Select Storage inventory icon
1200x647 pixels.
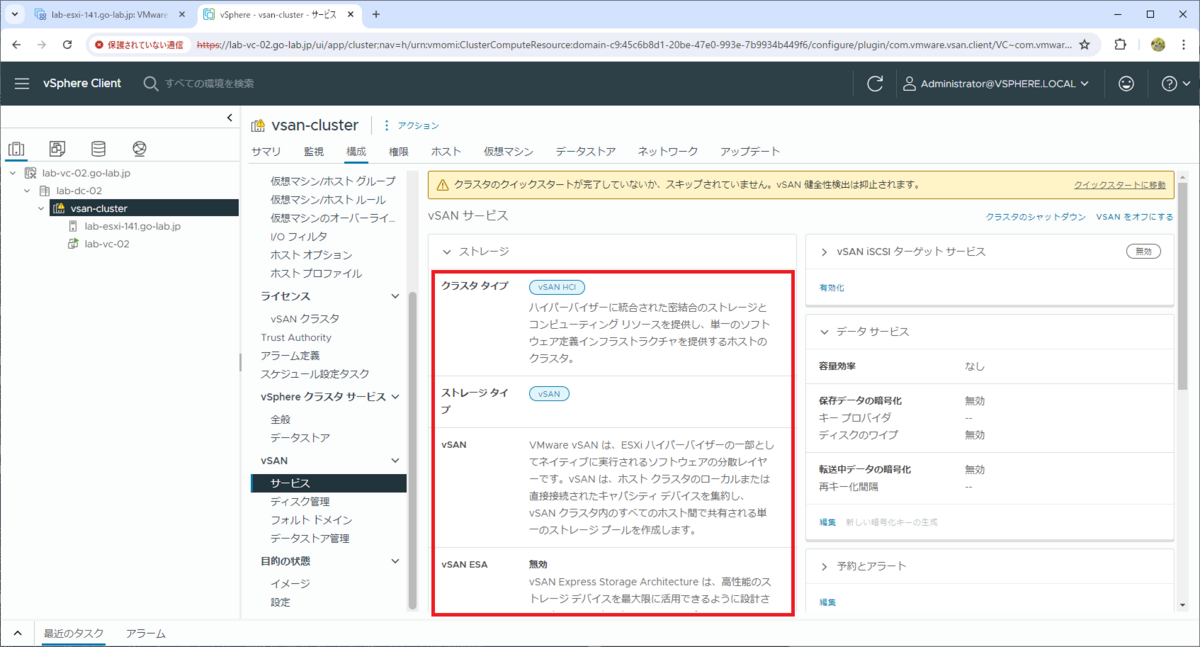(x=98, y=149)
